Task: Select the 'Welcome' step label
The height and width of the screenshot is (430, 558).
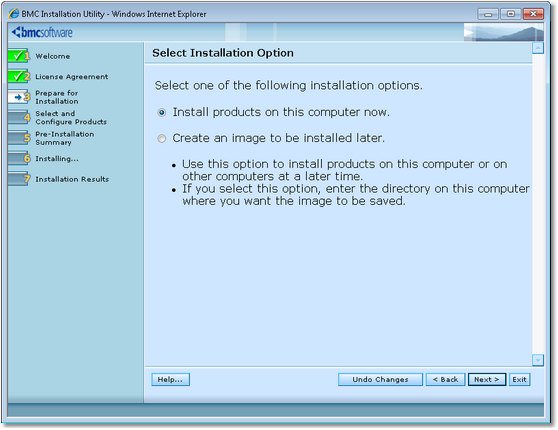Action: [x=53, y=56]
